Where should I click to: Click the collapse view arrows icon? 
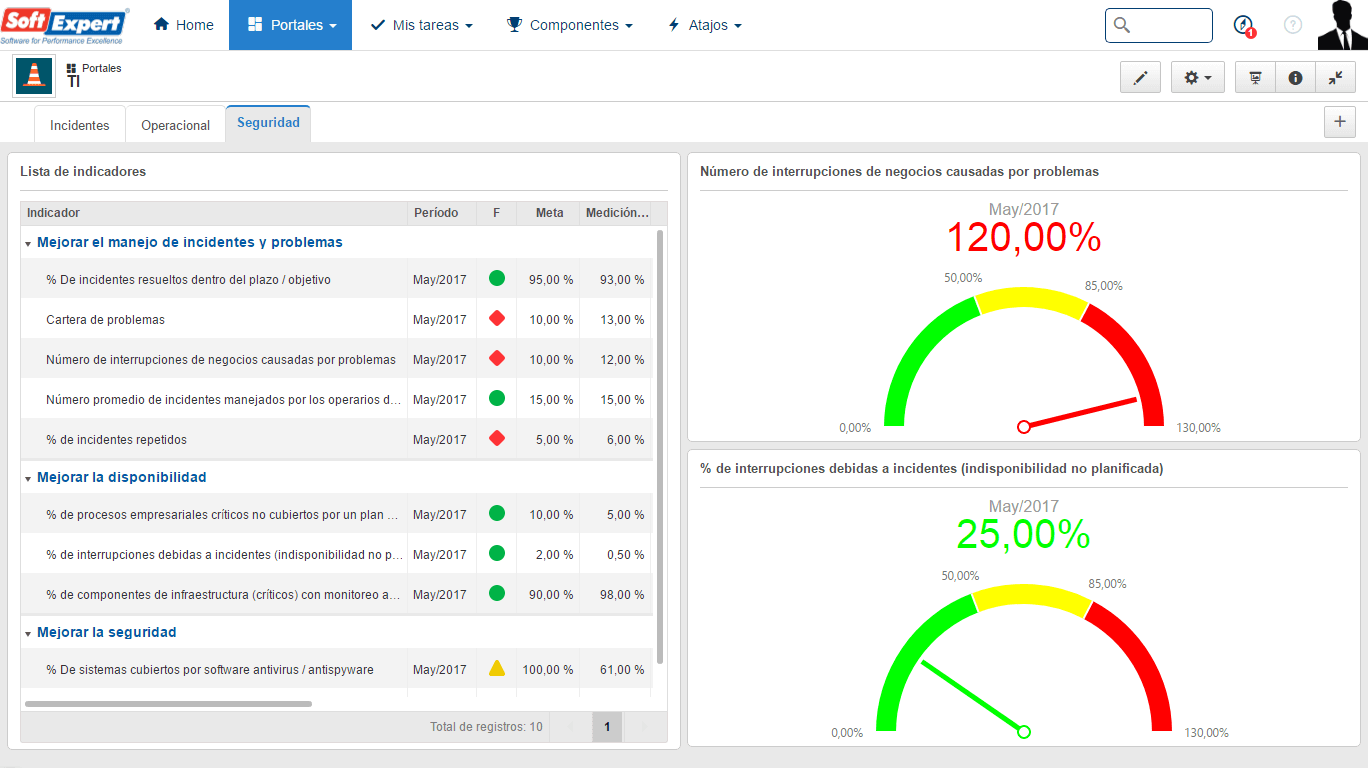point(1335,77)
